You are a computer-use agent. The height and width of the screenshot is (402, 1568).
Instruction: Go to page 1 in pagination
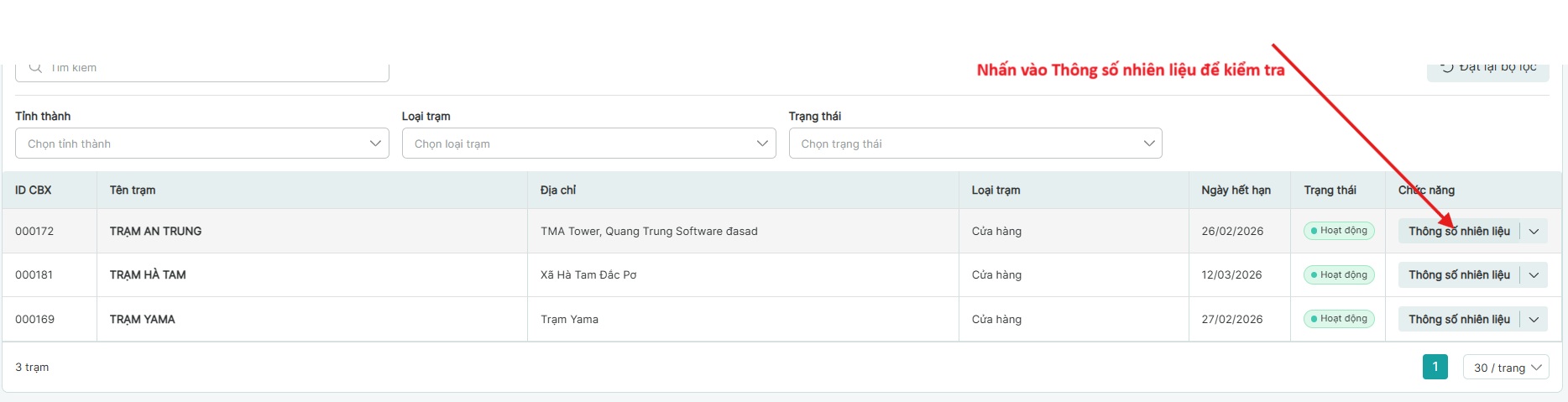click(1435, 367)
